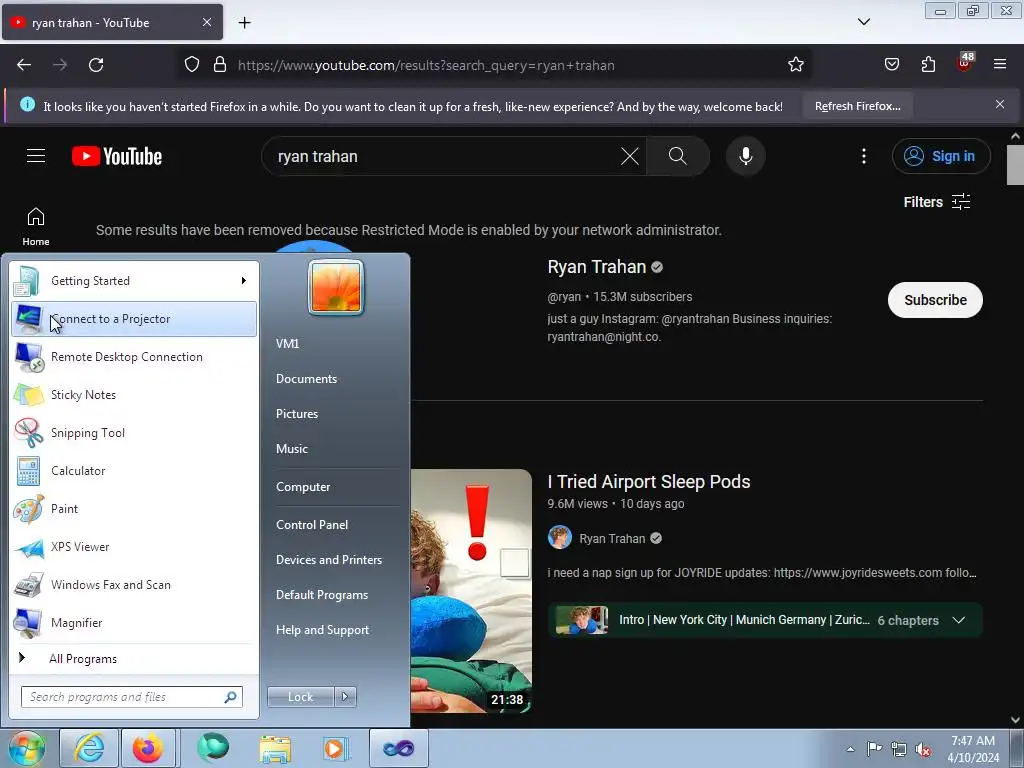Click Sign in on YouTube
The image size is (1024, 768).
tap(941, 156)
